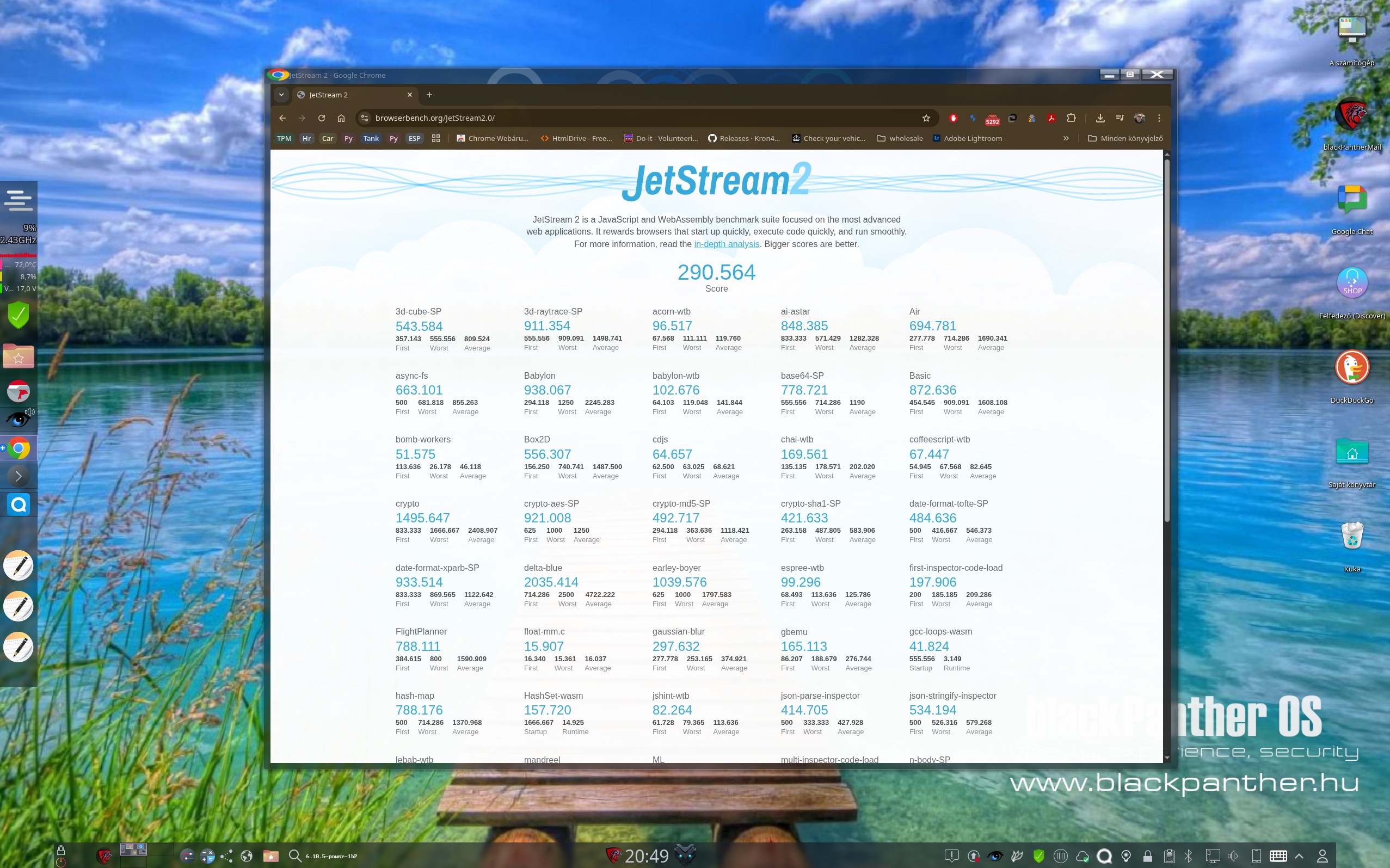Image resolution: width=1390 pixels, height=868 pixels.
Task: Open the Chrome downloads icon
Action: click(1099, 118)
